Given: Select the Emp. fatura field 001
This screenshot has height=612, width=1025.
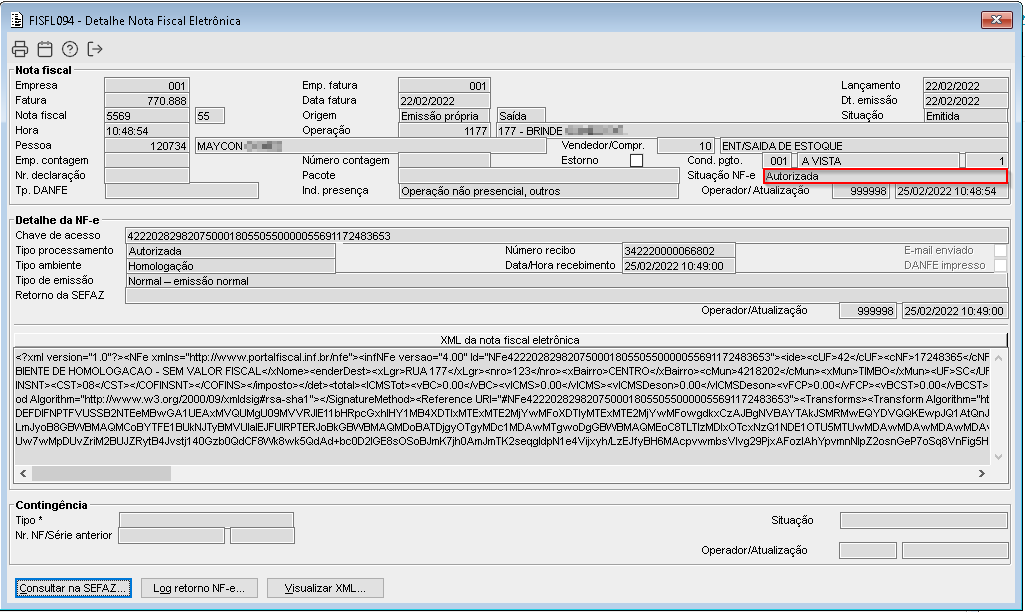Looking at the screenshot, I should 445,86.
